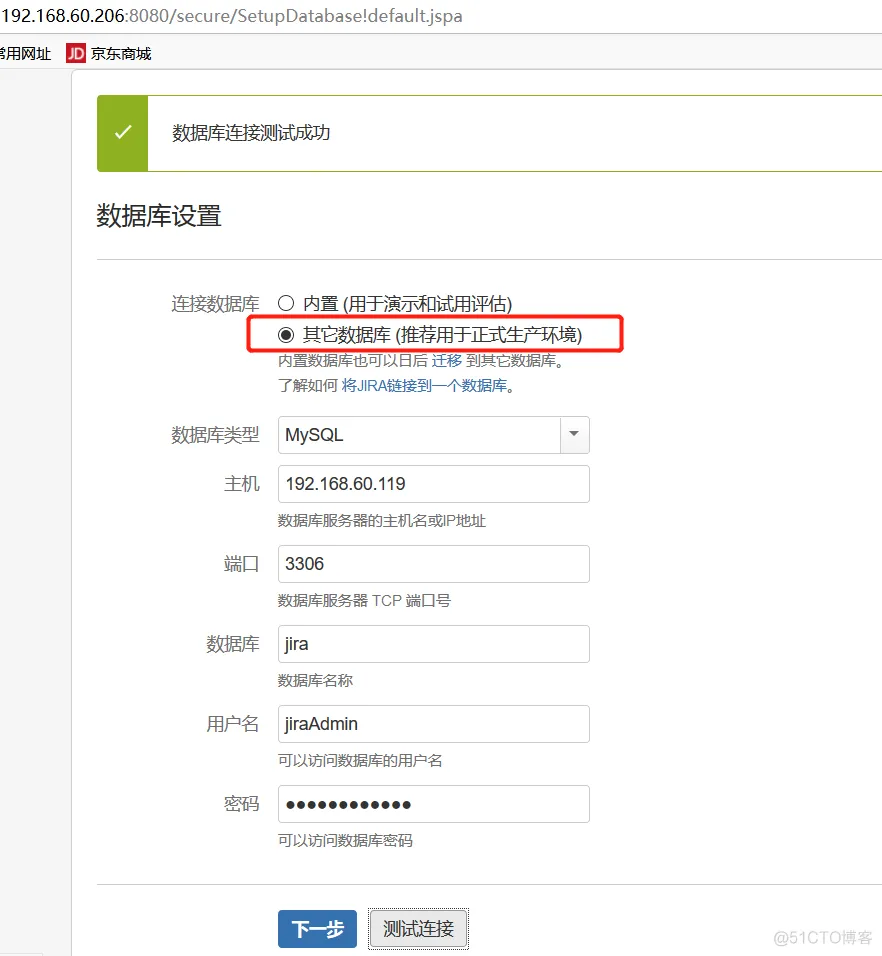Click the 连接数据库 label
This screenshot has height=956, width=882.
215,304
